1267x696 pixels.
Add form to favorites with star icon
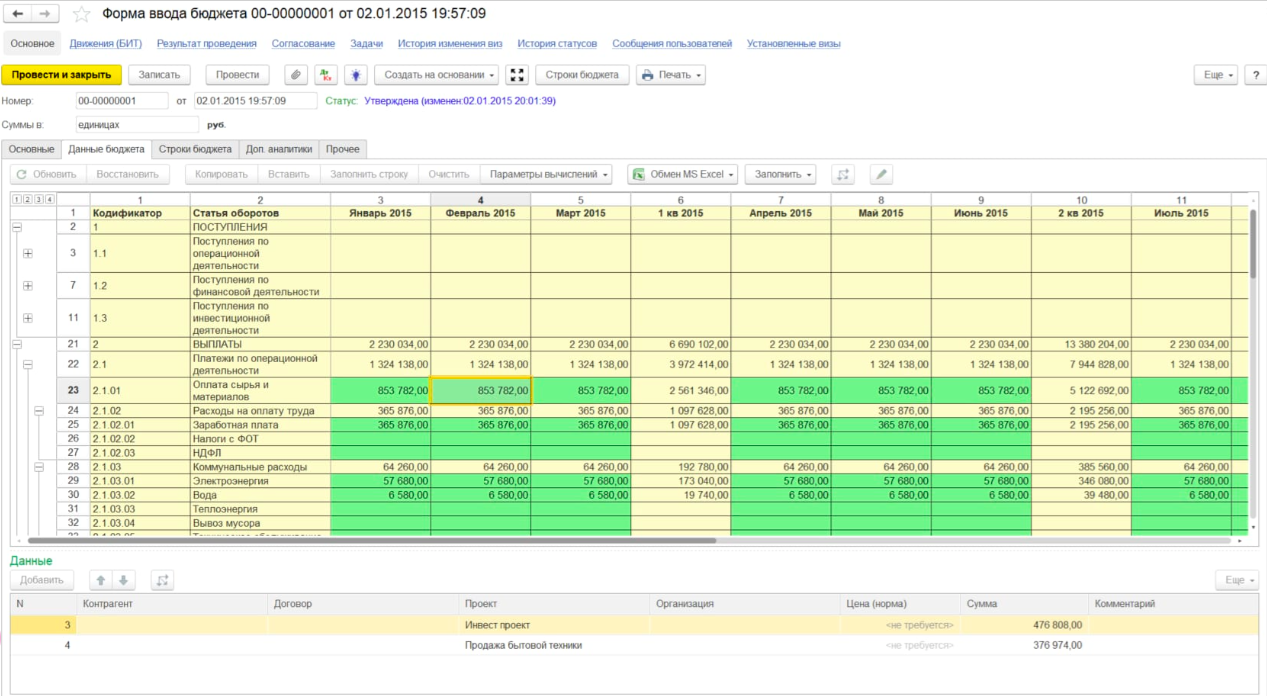[82, 14]
